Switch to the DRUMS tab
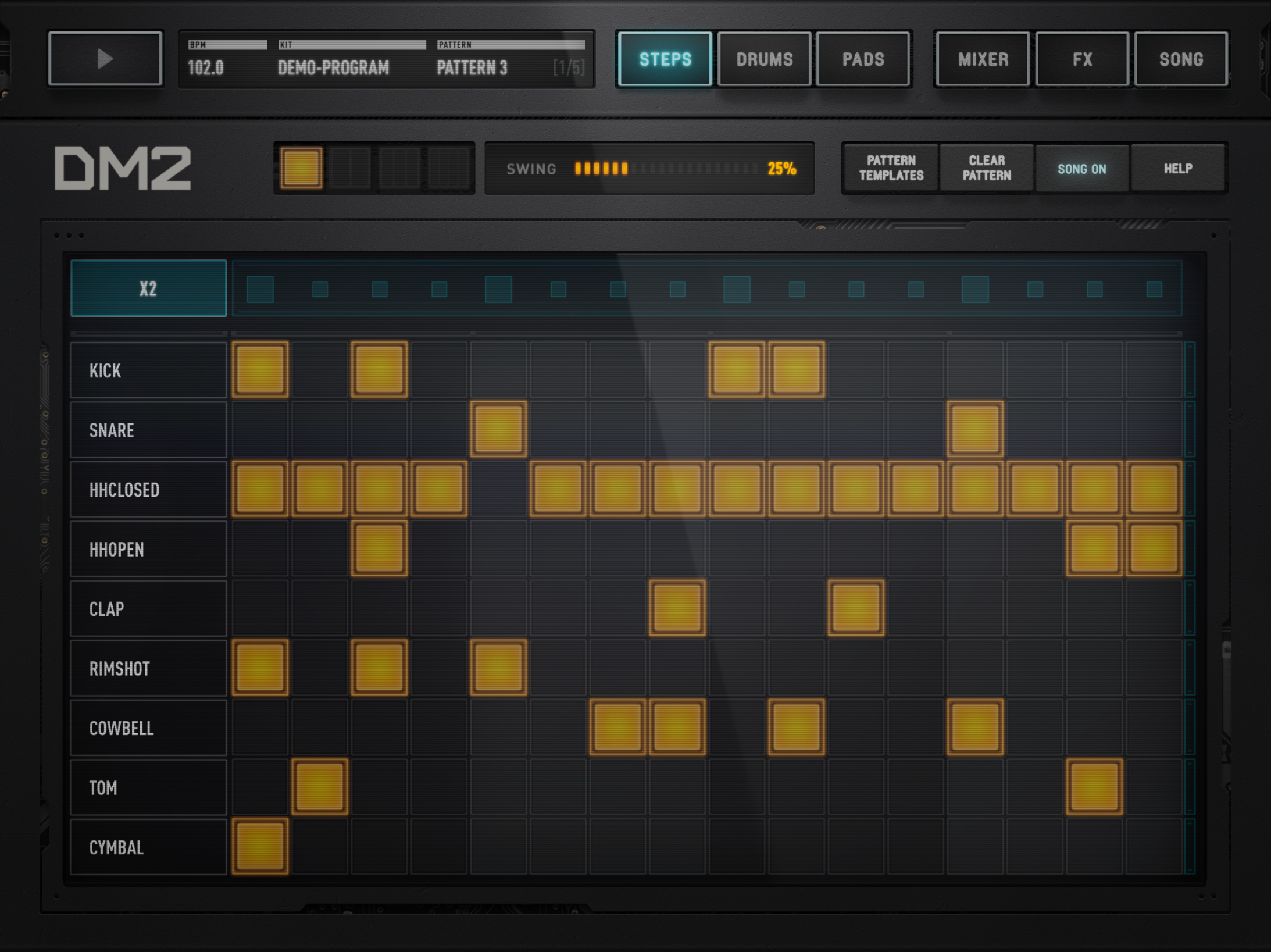Screen dimensions: 1271x952 (764, 59)
